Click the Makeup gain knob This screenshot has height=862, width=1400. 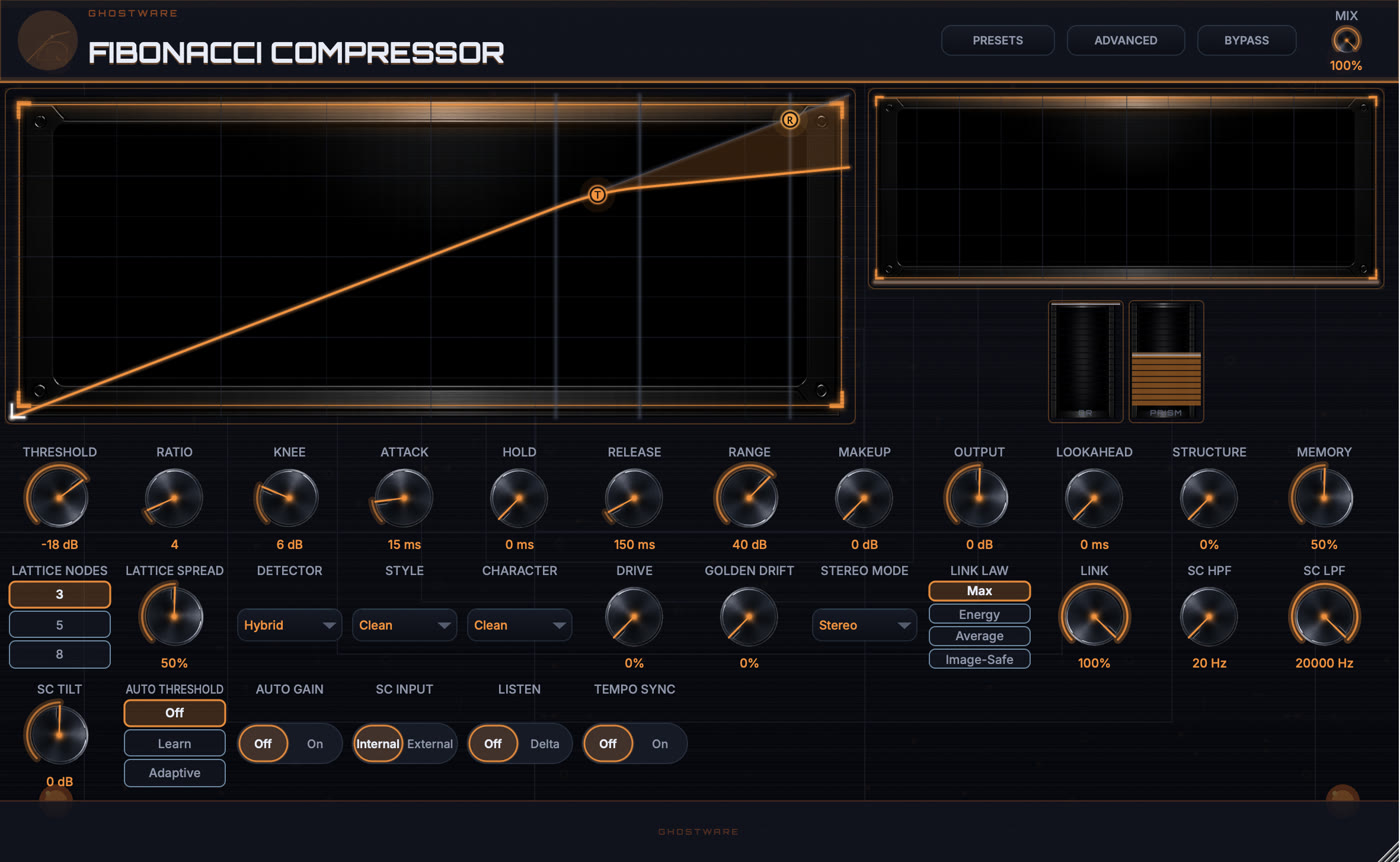(x=864, y=497)
